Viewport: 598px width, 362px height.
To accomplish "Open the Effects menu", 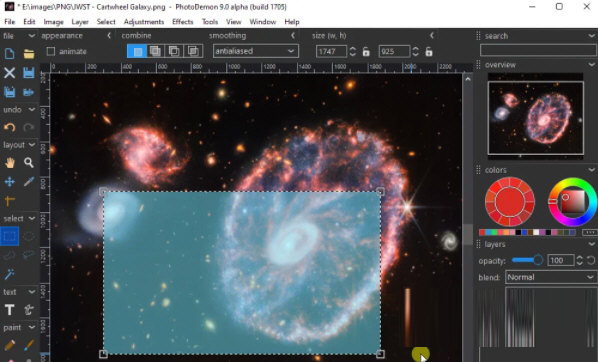I will [183, 22].
